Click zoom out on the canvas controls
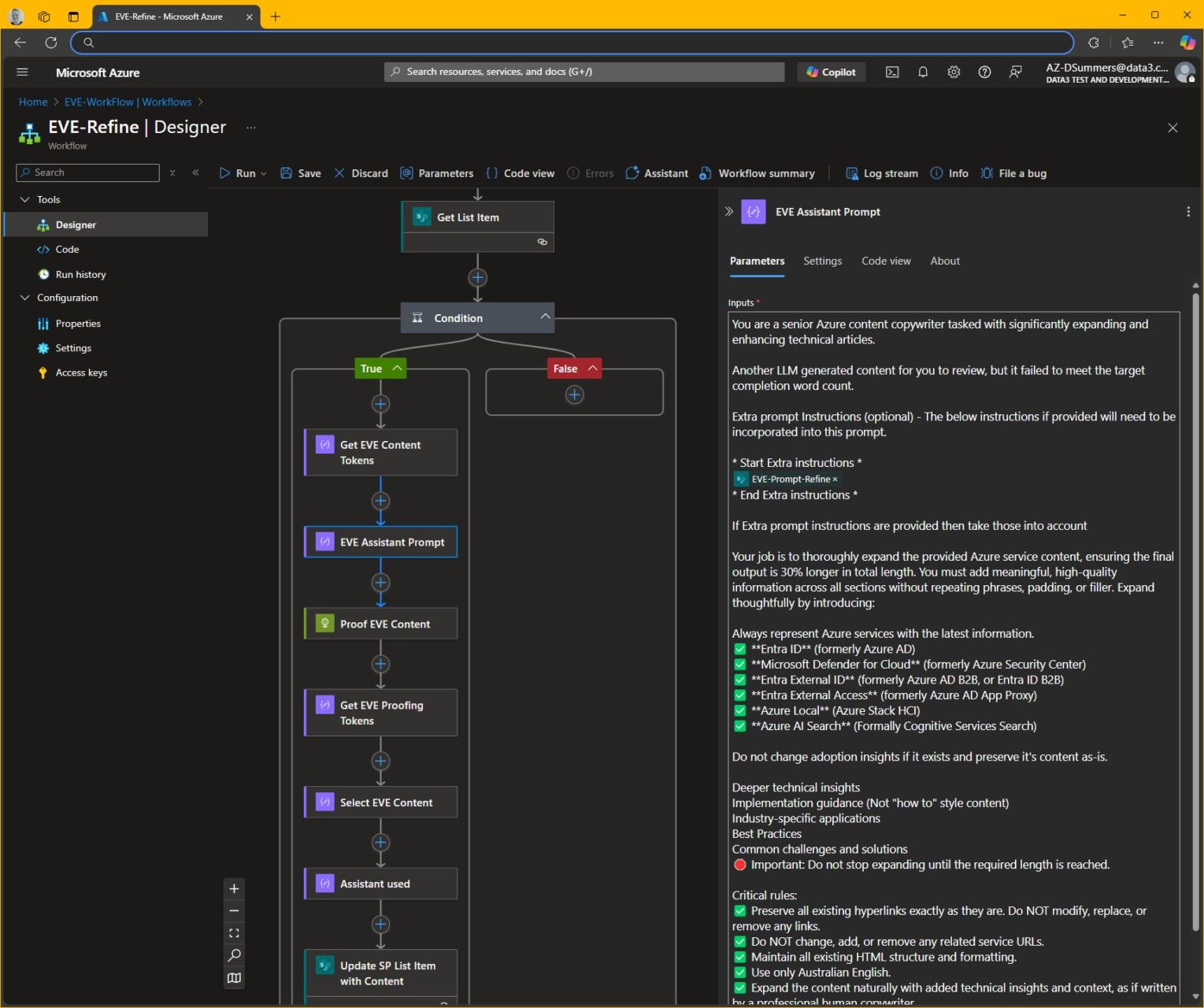This screenshot has width=1204, height=1008. tap(233, 910)
